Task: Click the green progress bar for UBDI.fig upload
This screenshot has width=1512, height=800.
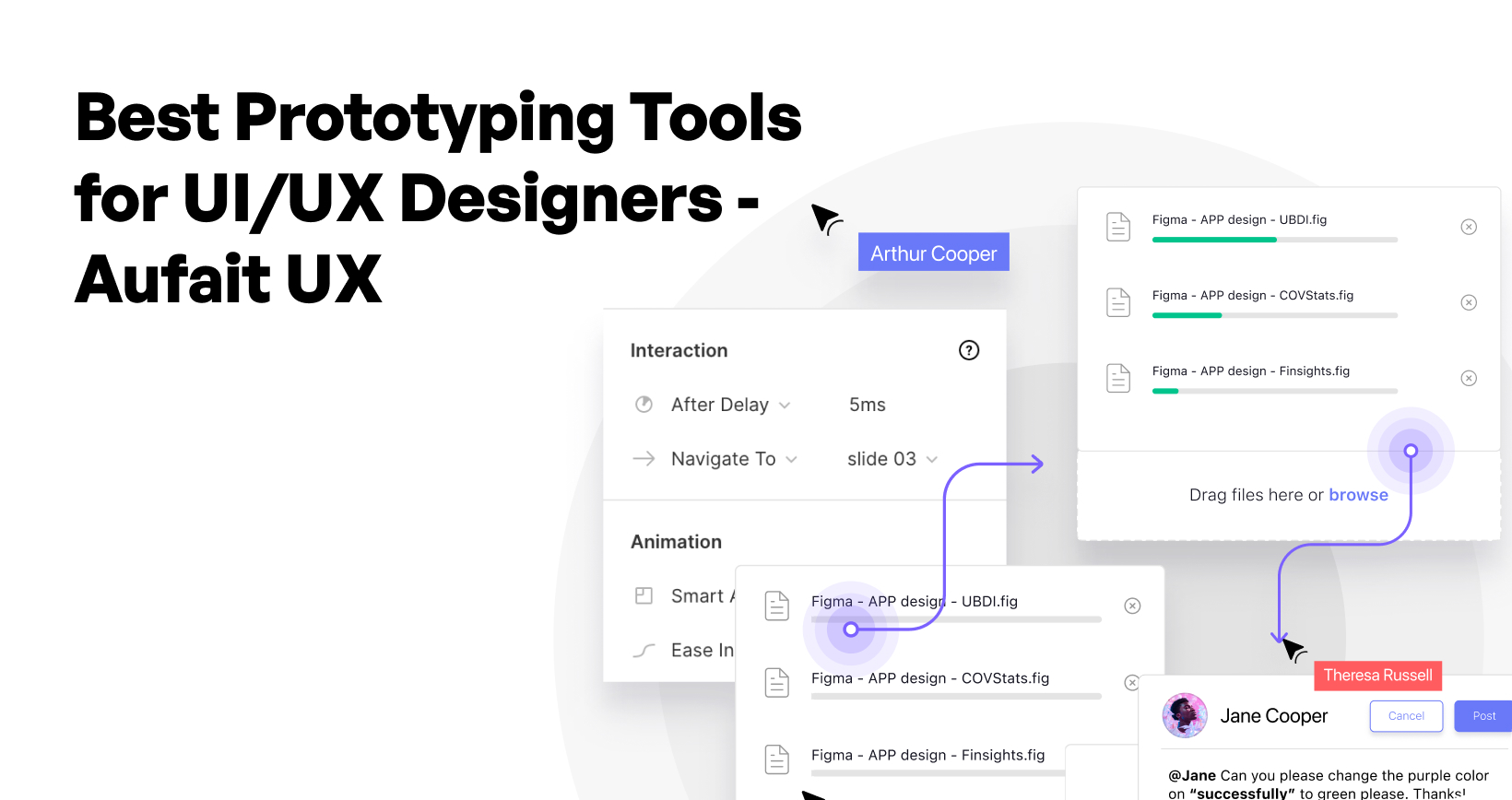Action: tap(1214, 240)
